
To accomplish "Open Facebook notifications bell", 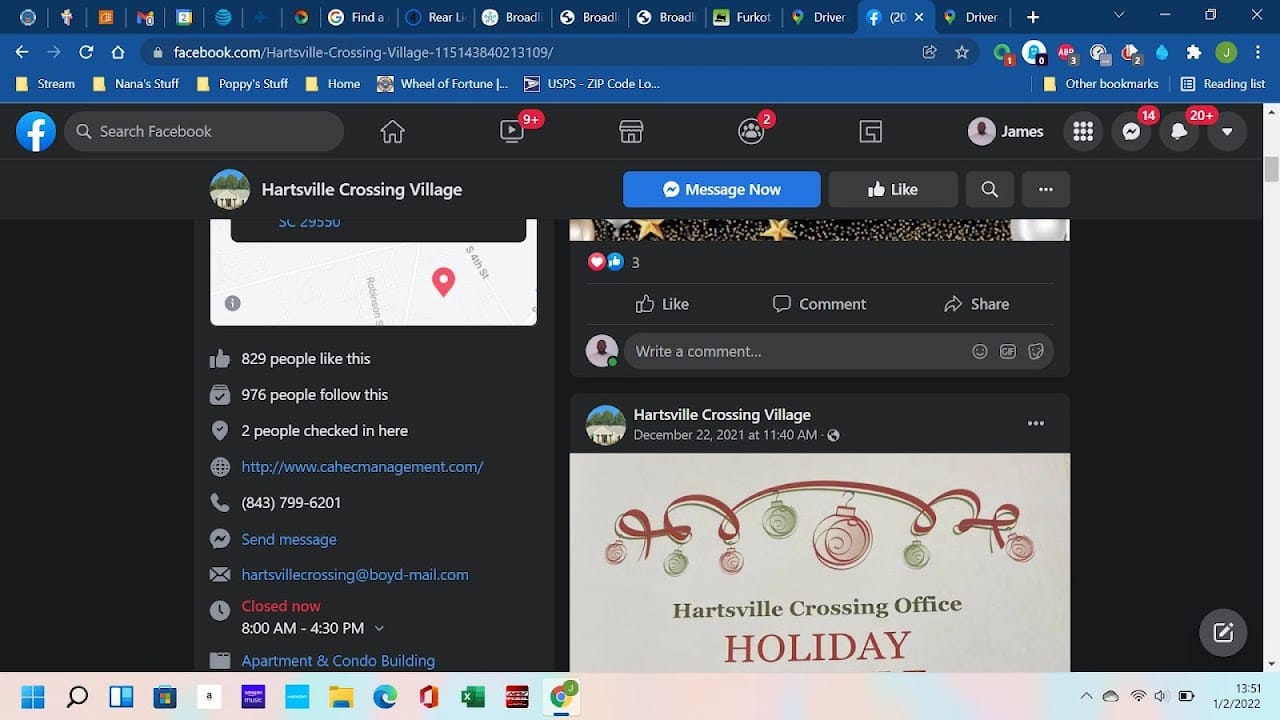I will (x=1179, y=131).
